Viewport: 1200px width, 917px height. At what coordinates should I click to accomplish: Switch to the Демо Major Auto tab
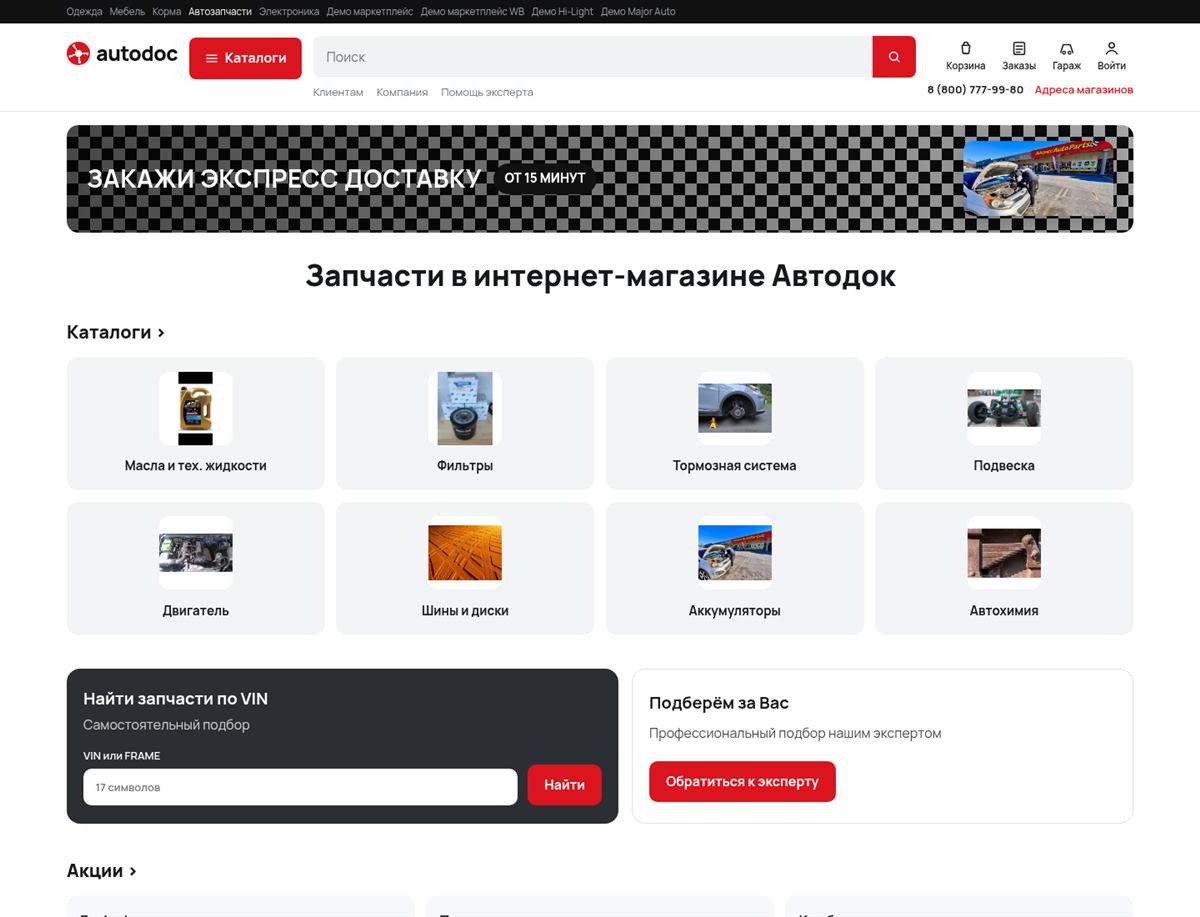638,12
